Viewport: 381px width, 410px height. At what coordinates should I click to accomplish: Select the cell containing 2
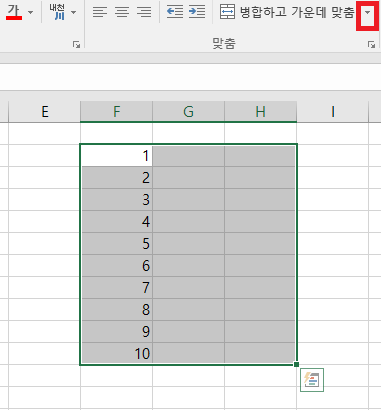pos(116,178)
